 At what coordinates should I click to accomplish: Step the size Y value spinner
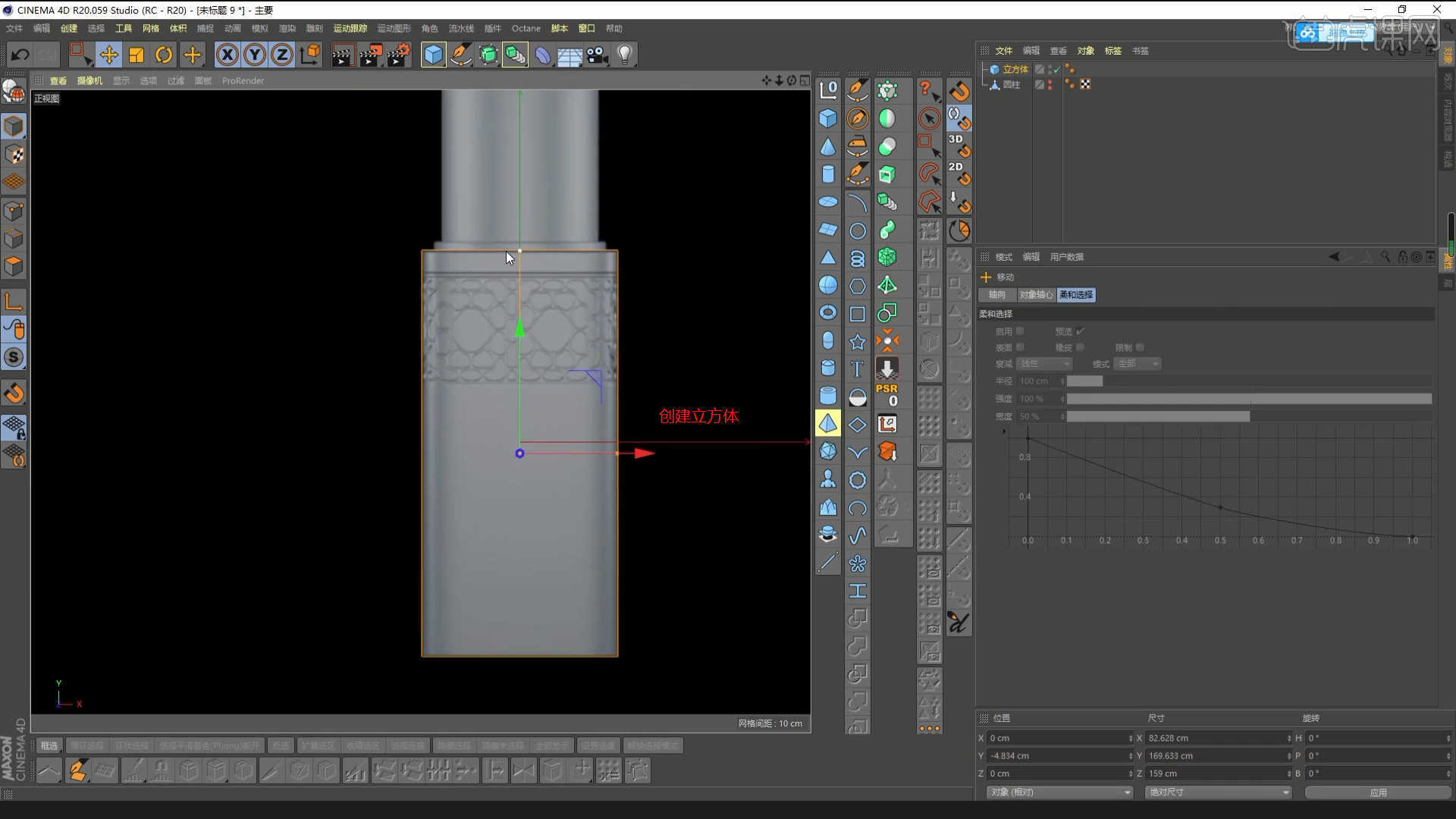point(1289,756)
